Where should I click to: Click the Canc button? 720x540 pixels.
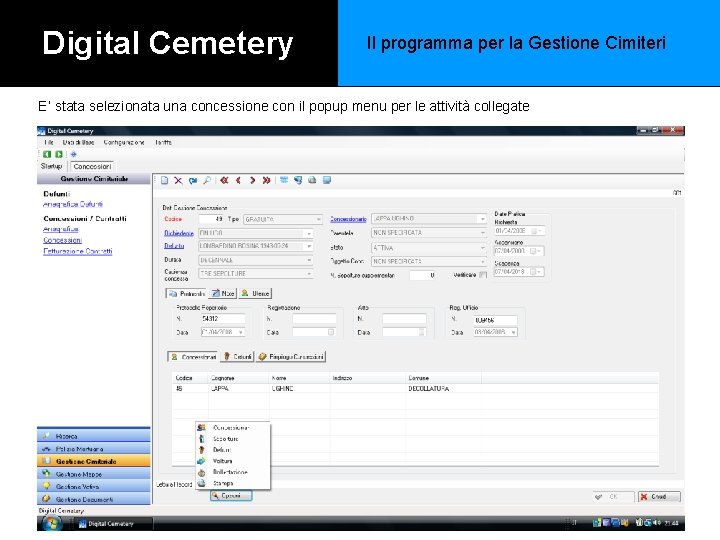click(659, 496)
